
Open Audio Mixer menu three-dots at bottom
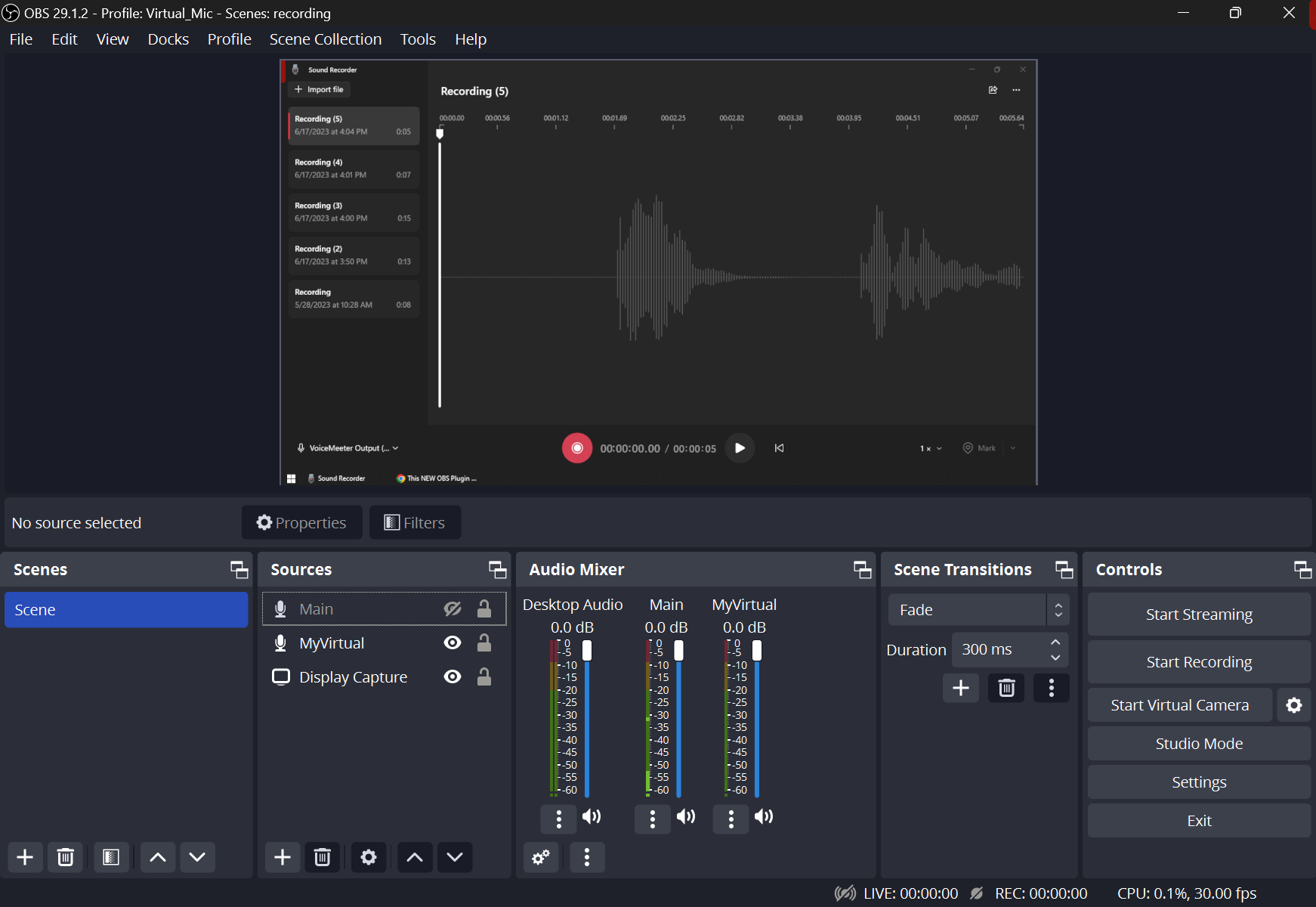coord(587,857)
